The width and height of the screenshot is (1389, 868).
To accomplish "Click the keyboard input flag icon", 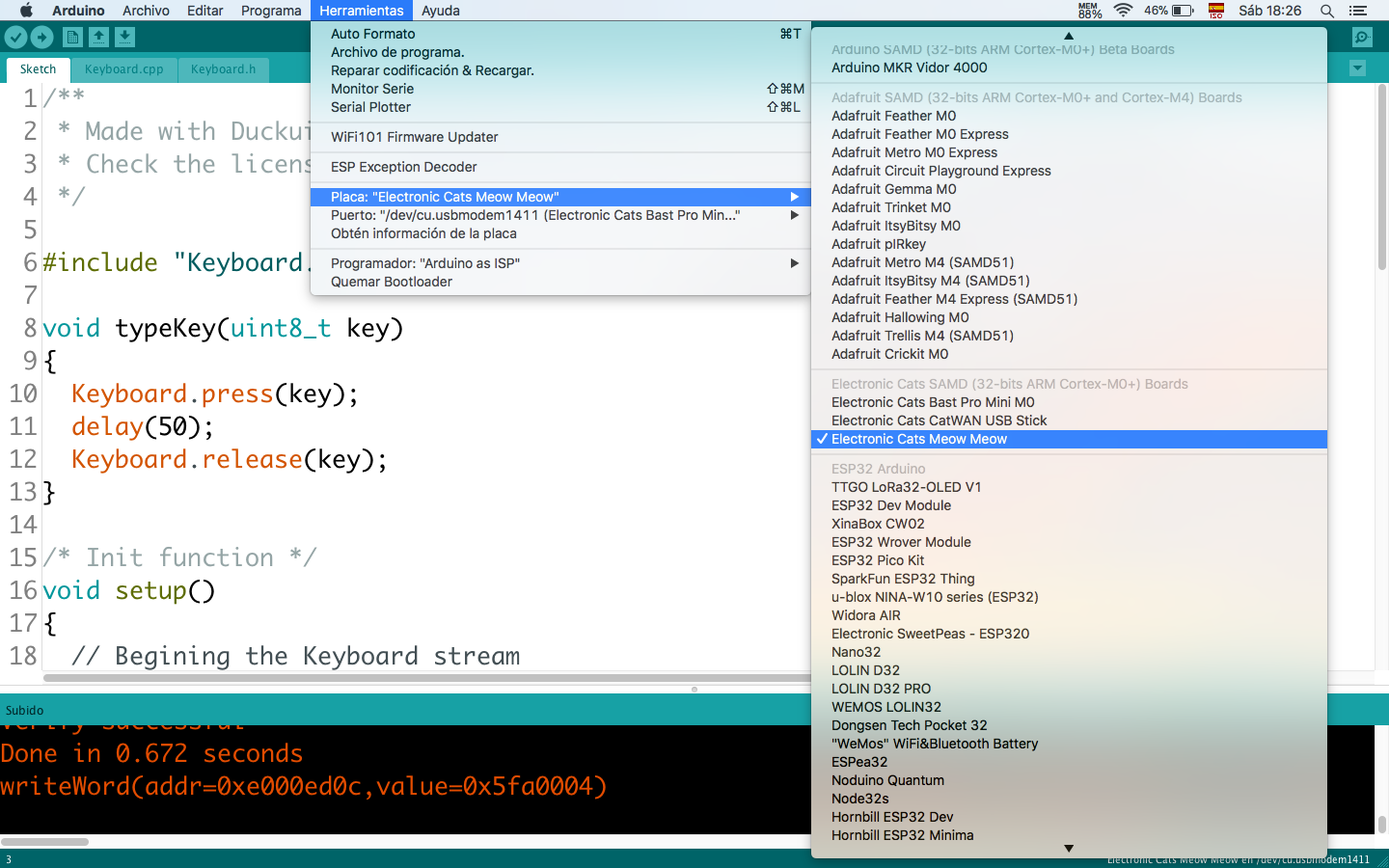I will (x=1216, y=11).
